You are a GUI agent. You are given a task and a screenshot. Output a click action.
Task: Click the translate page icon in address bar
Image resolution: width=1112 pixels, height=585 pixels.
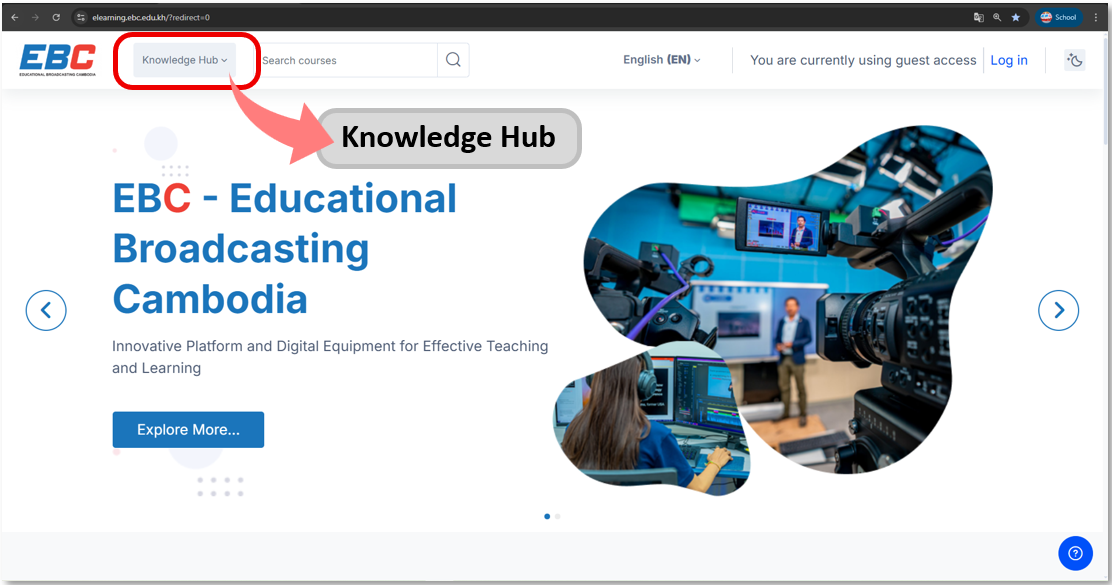pyautogui.click(x=978, y=17)
